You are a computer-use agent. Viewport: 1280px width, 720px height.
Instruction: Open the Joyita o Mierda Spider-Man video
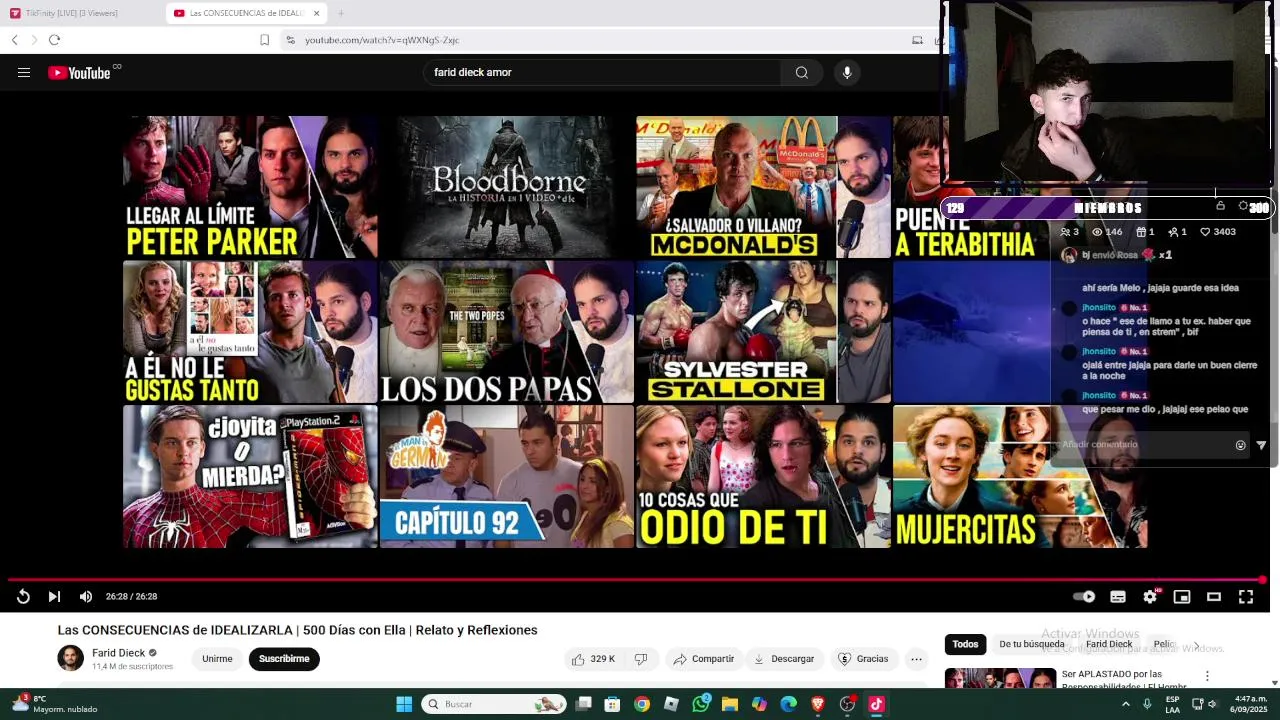coord(250,477)
